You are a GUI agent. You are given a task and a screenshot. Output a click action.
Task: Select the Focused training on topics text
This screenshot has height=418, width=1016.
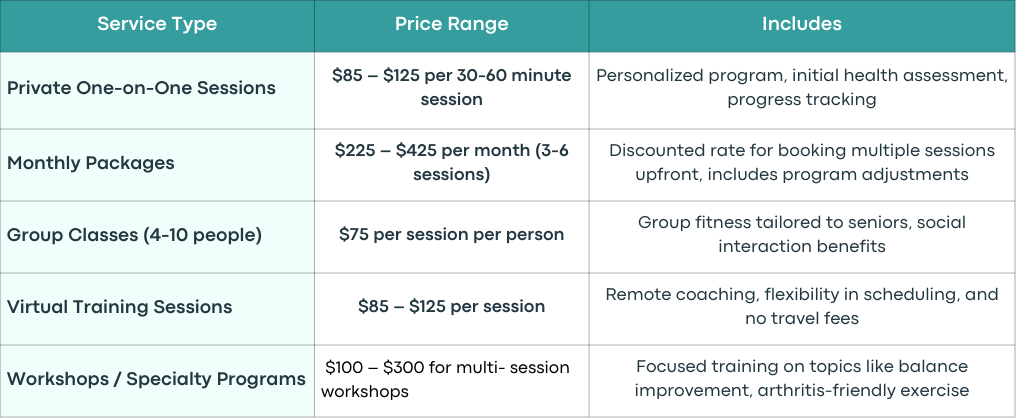pos(802,378)
